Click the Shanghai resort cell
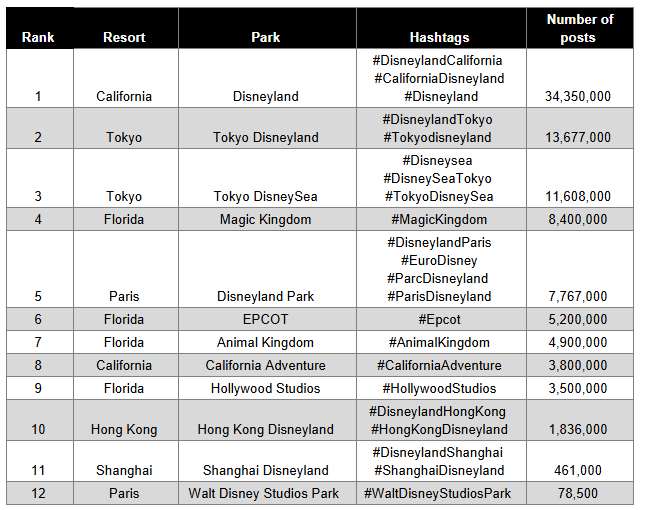Viewport: 650px width, 510px height. [x=126, y=461]
